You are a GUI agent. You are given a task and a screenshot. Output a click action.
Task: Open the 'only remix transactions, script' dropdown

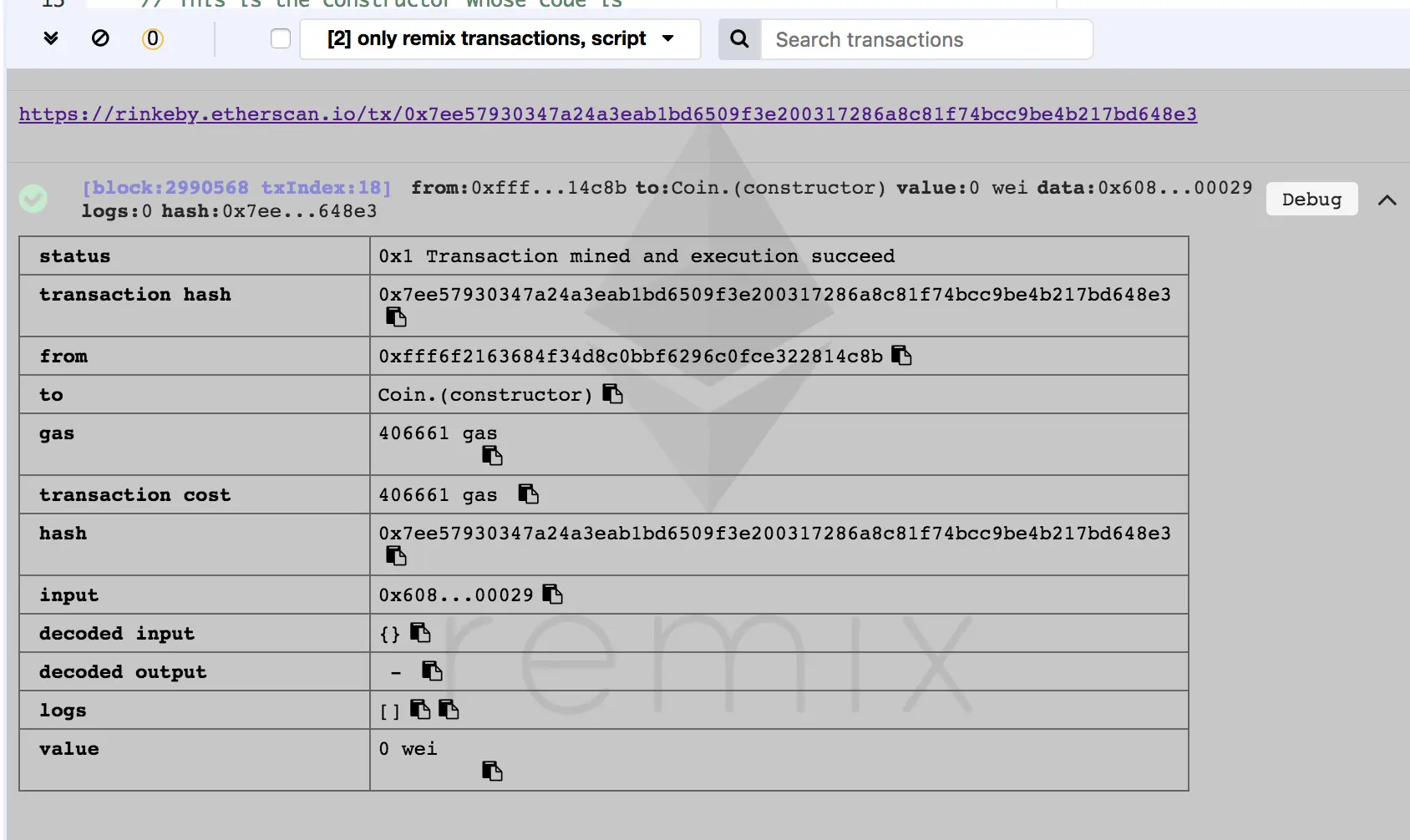(500, 39)
